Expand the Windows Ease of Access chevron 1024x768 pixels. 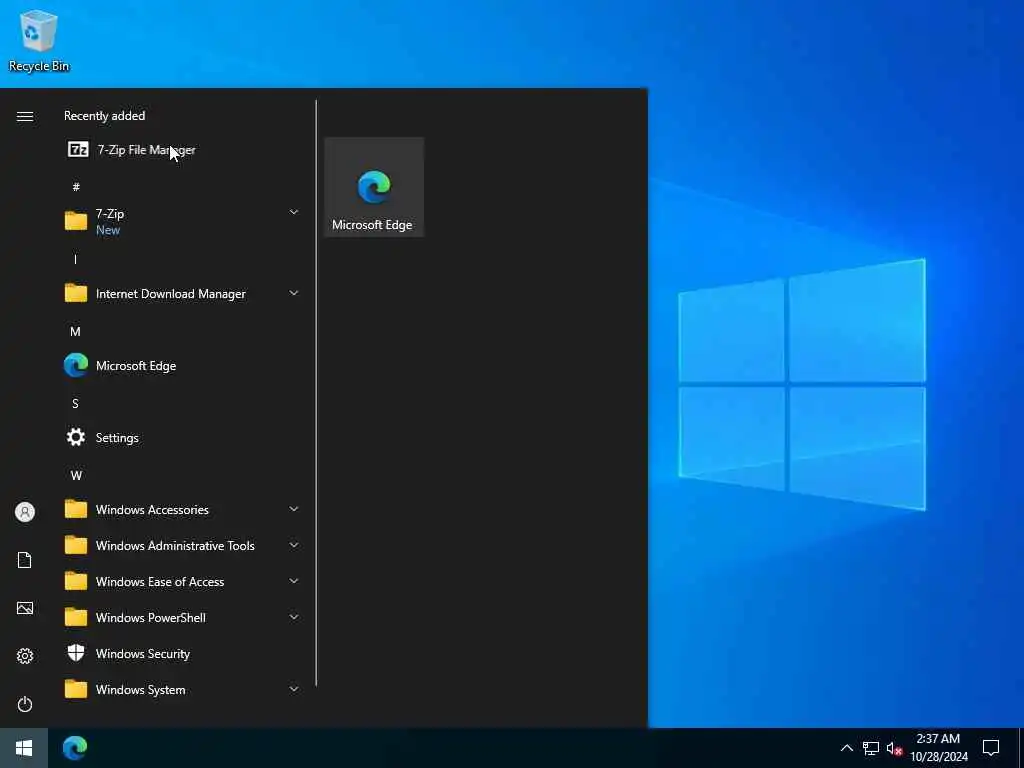tap(294, 581)
